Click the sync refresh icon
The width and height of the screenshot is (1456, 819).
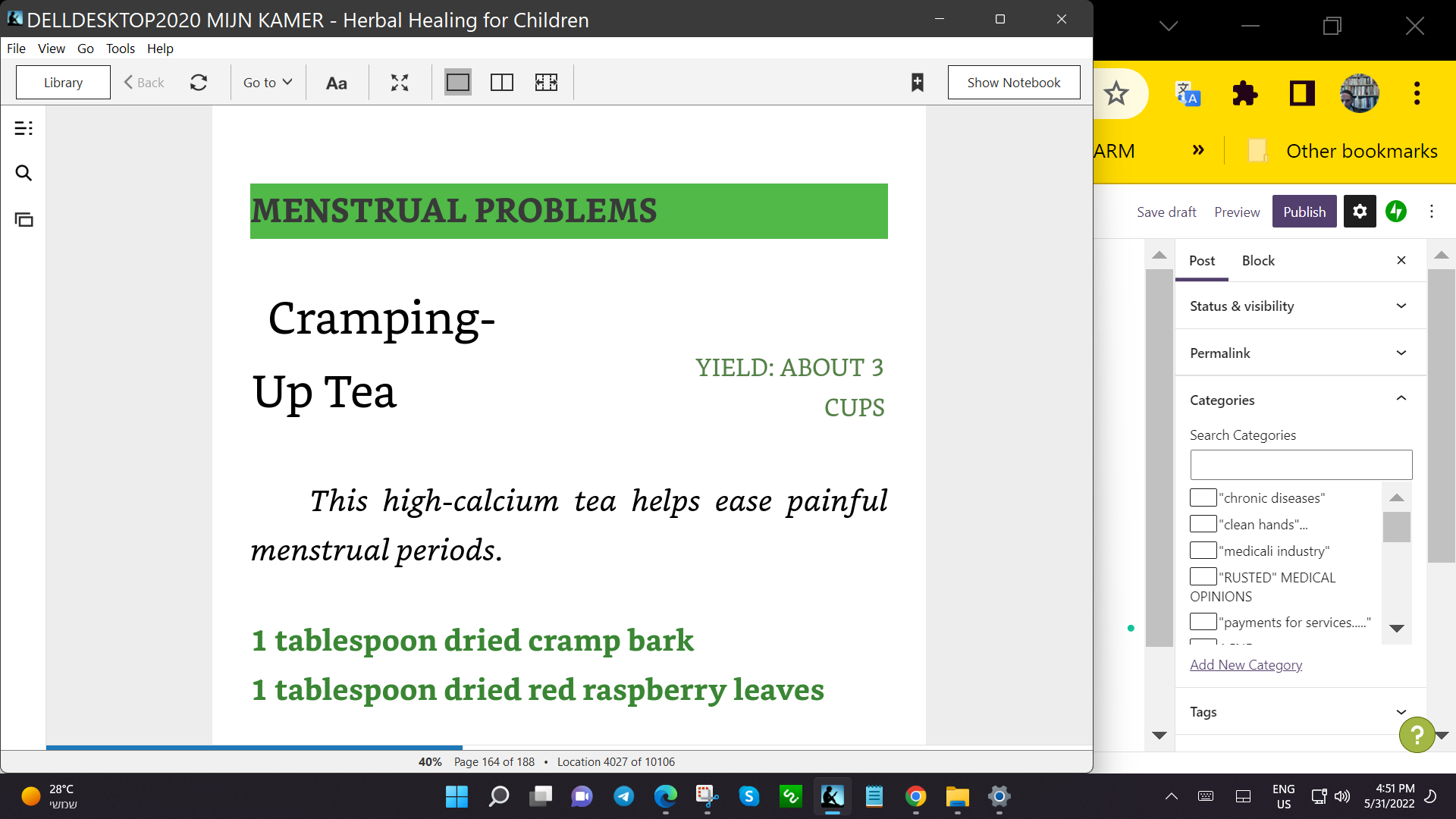[x=199, y=83]
